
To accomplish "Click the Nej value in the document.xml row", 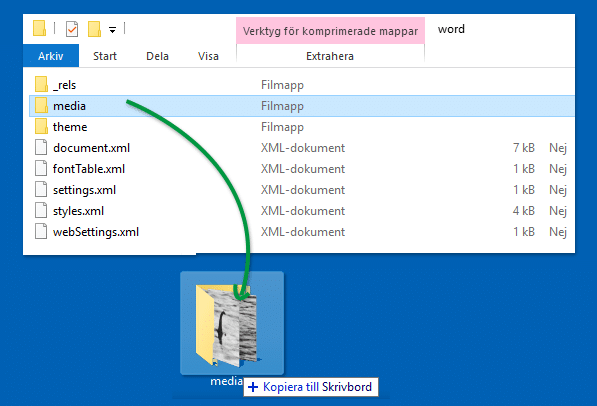I will click(558, 148).
